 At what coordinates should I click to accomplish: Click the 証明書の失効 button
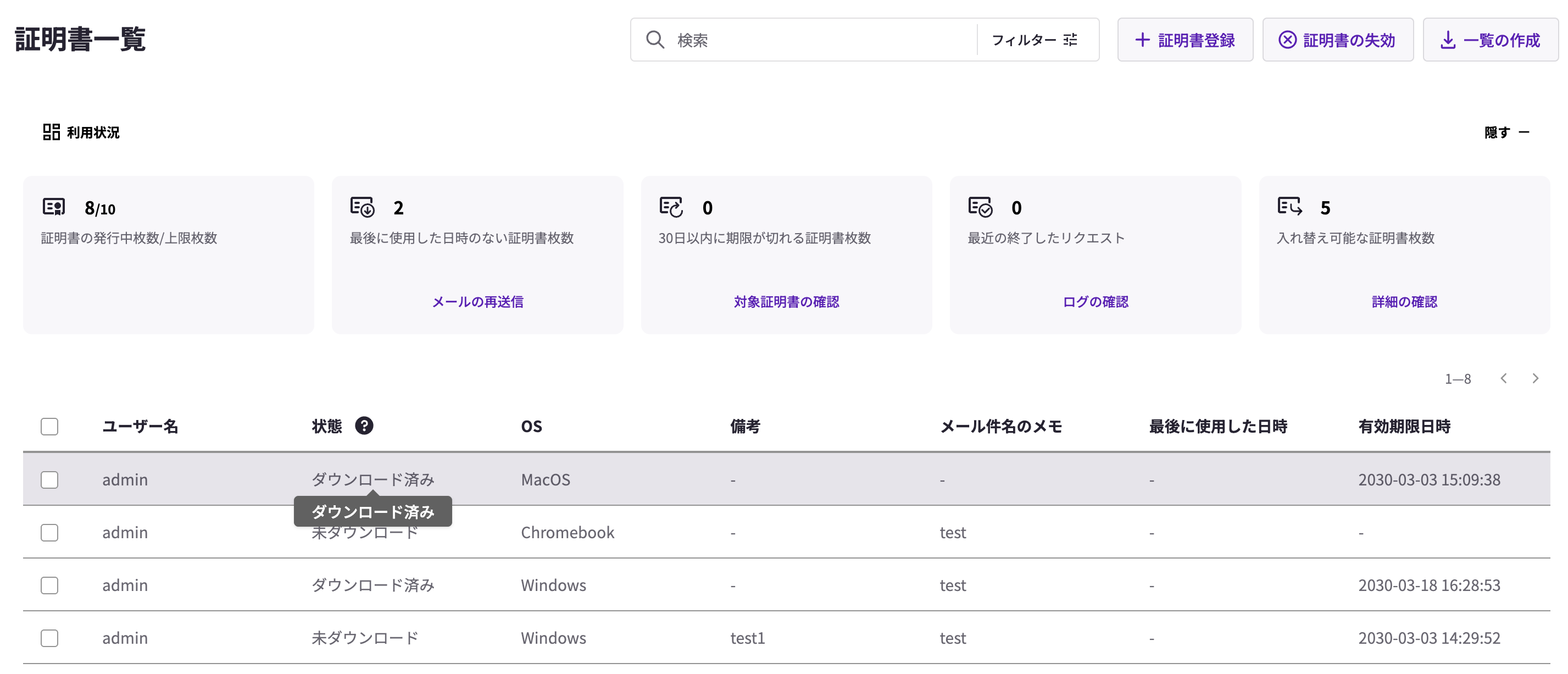[x=1337, y=40]
